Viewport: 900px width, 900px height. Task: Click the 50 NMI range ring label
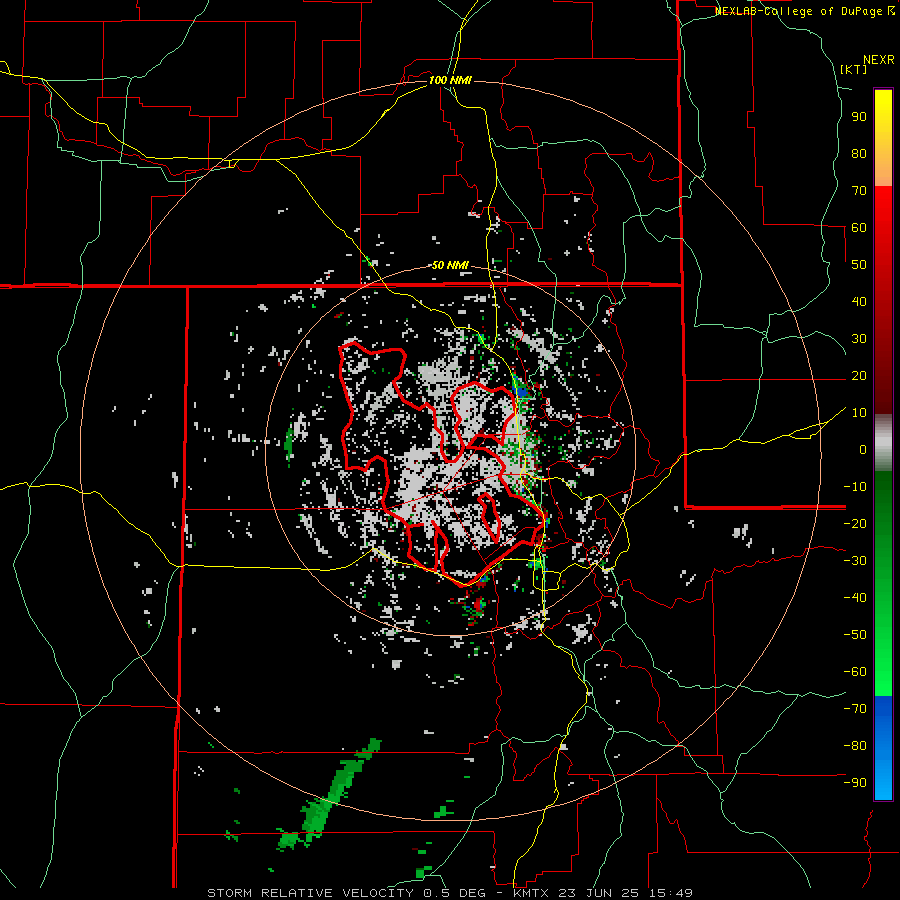(450, 265)
